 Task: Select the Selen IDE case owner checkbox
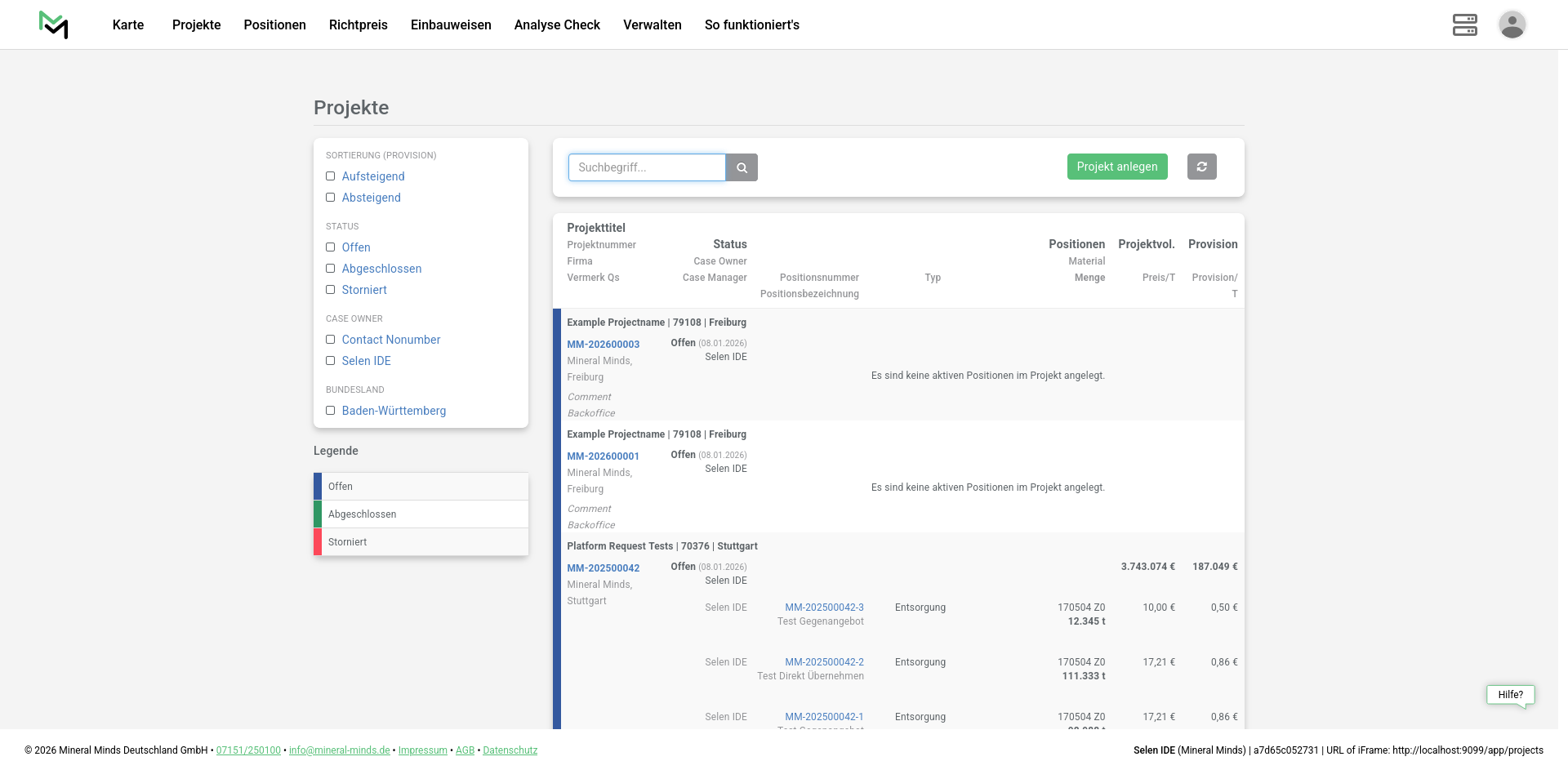point(331,361)
